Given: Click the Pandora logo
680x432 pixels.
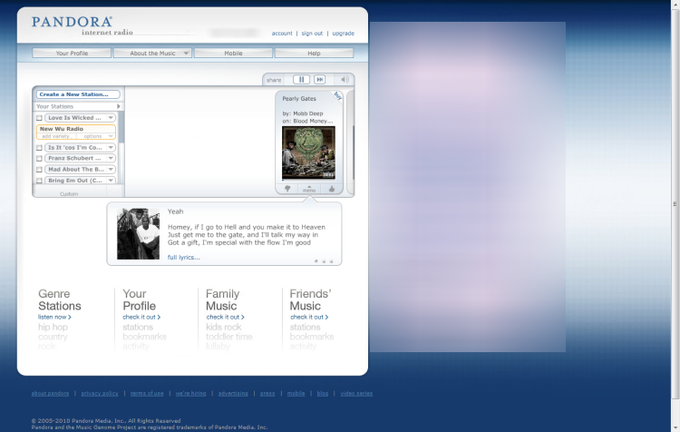Looking at the screenshot, I should point(72,22).
